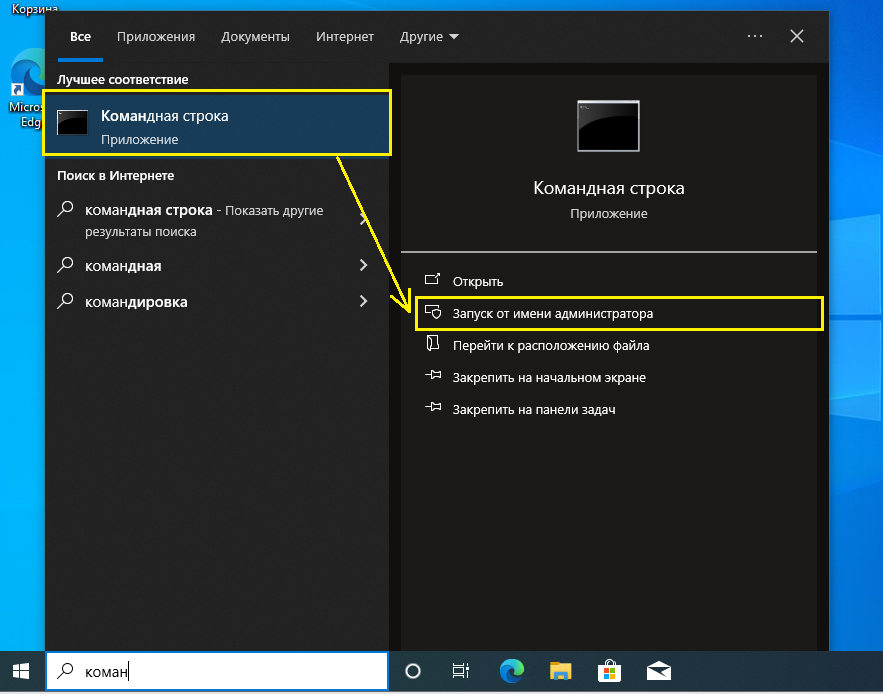Open Task View from the taskbar
This screenshot has height=694, width=883.
pos(461,671)
